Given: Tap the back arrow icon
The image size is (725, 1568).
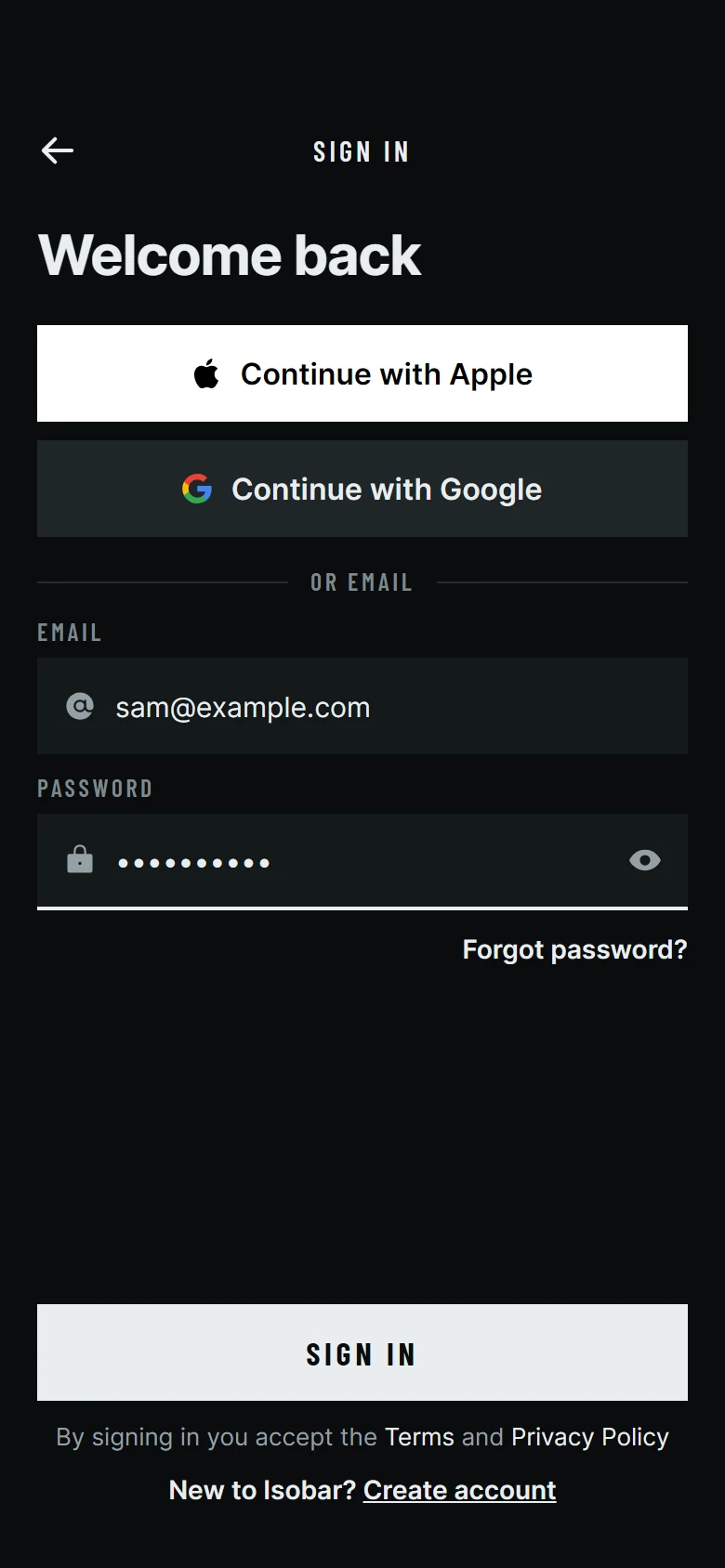Looking at the screenshot, I should pos(58,150).
